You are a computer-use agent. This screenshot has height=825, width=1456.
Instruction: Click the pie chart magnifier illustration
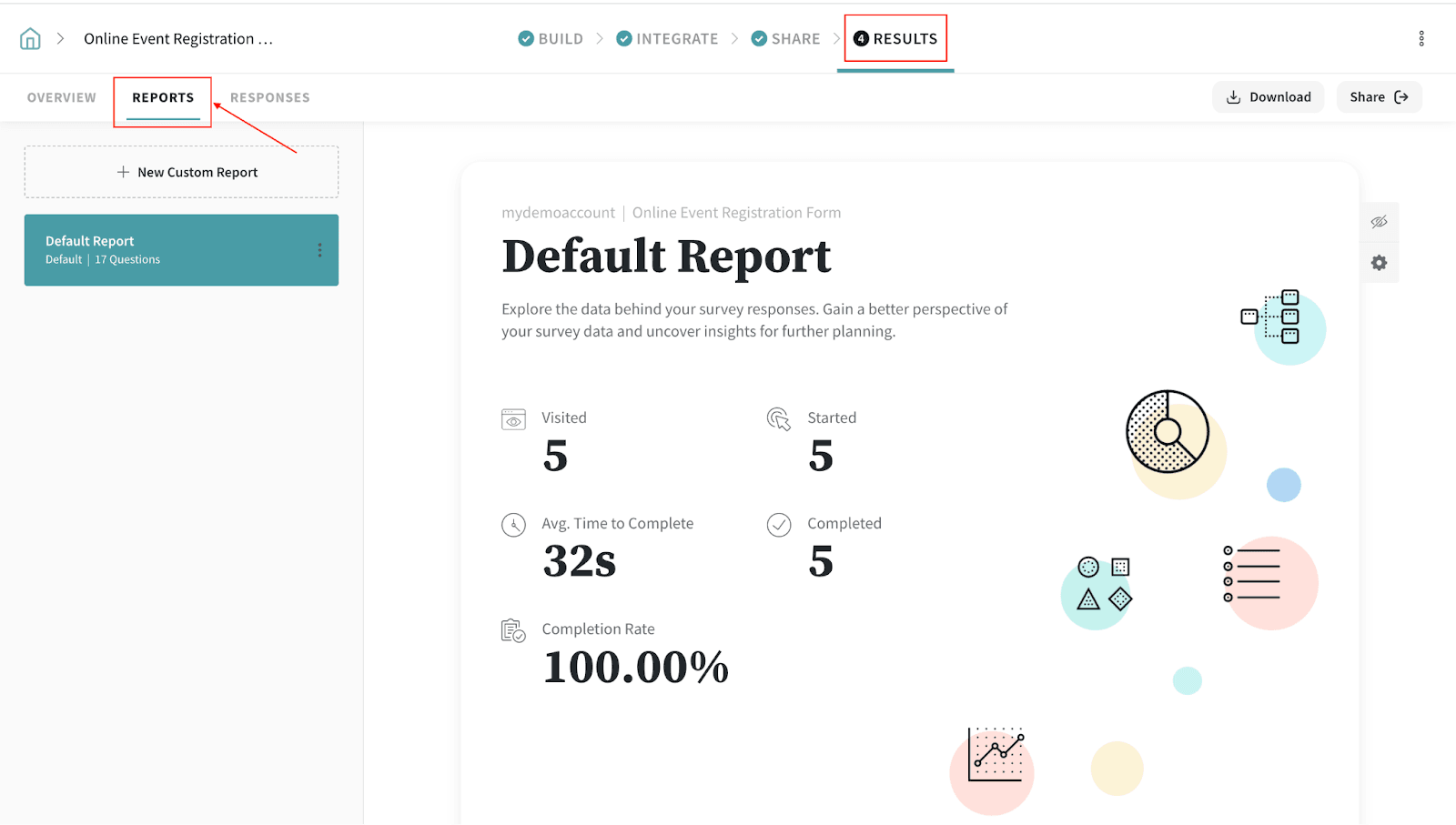pos(1167,432)
